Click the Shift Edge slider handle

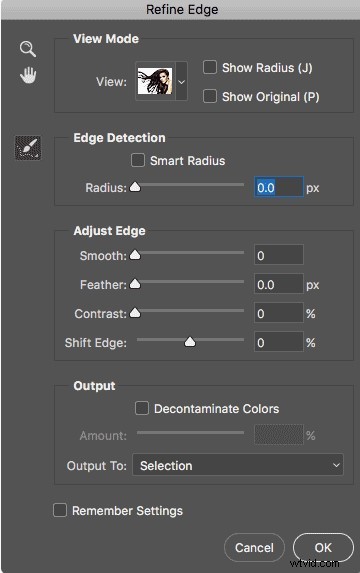[190, 342]
